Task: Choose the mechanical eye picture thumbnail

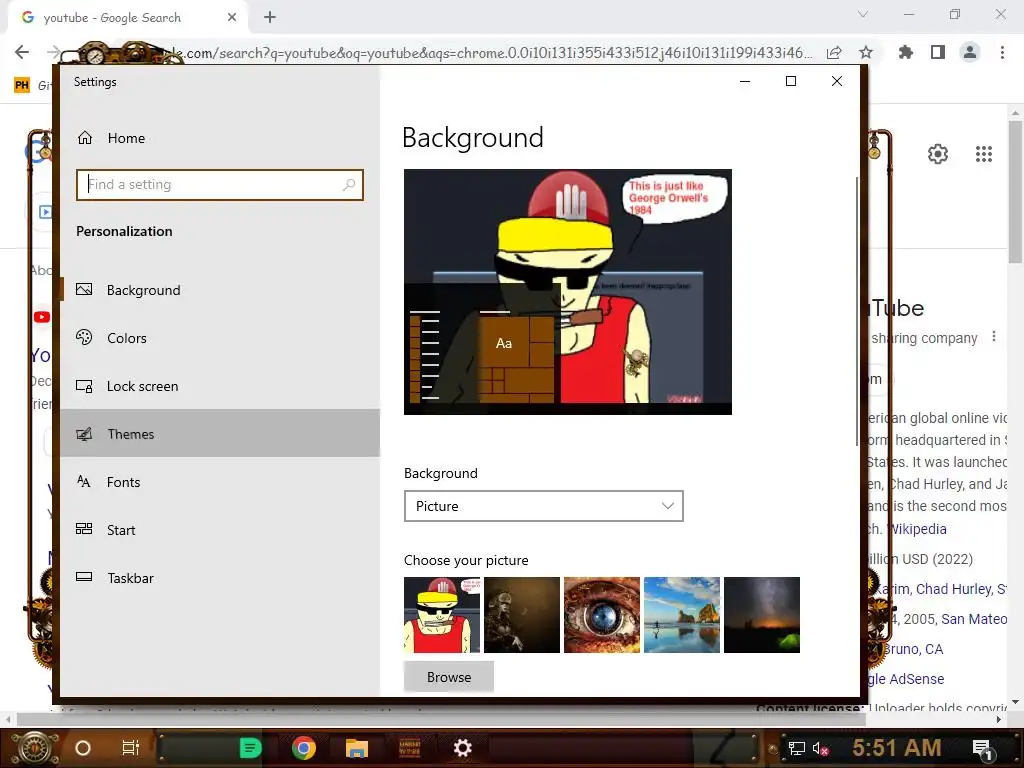Action: point(601,615)
